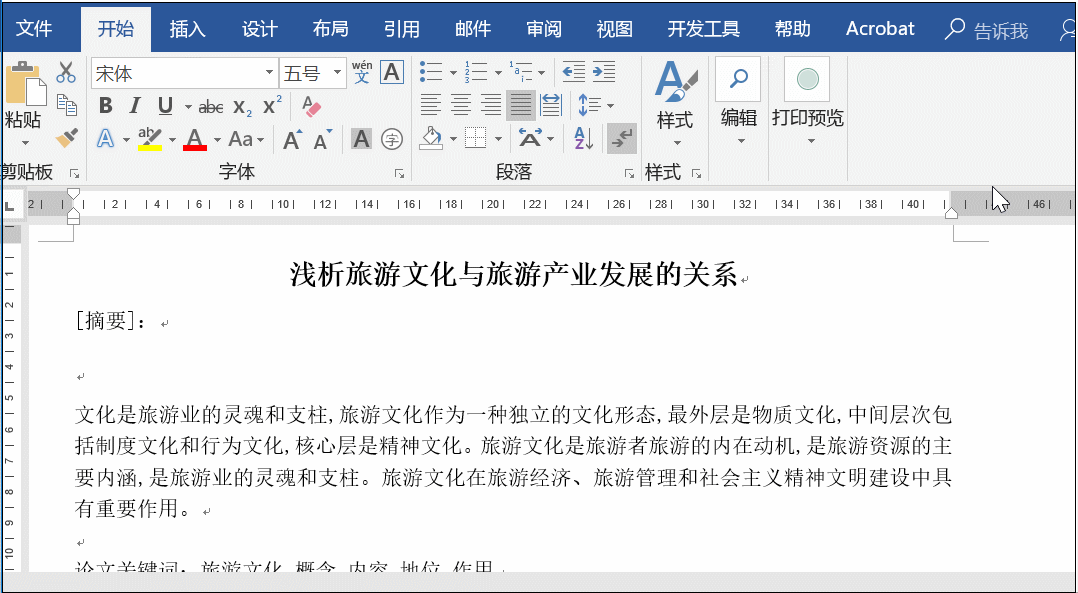Open the 样式 styles pane launcher
1078x593 pixels.
tap(696, 174)
